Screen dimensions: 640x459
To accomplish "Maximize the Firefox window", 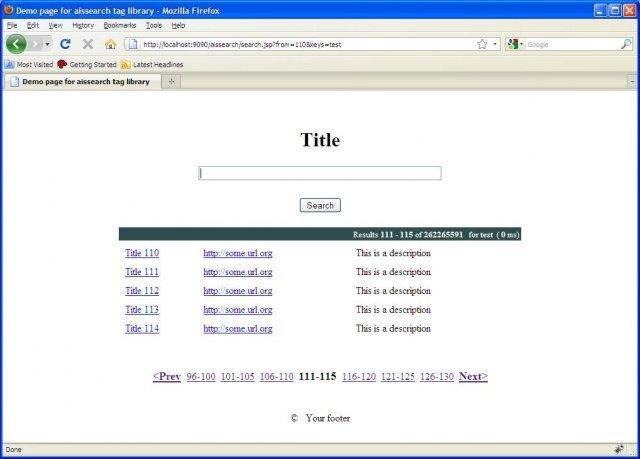I will coord(615,11).
